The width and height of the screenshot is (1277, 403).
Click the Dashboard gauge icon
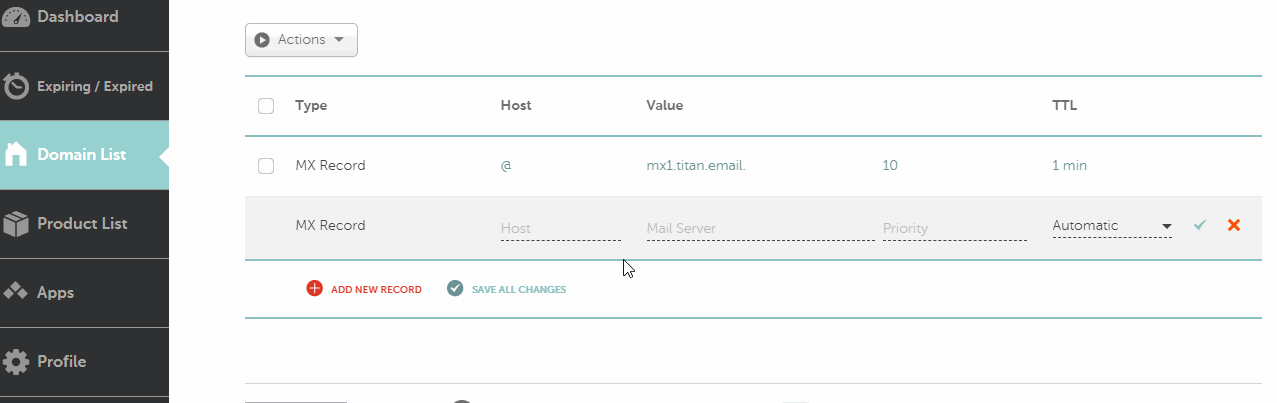tap(16, 17)
